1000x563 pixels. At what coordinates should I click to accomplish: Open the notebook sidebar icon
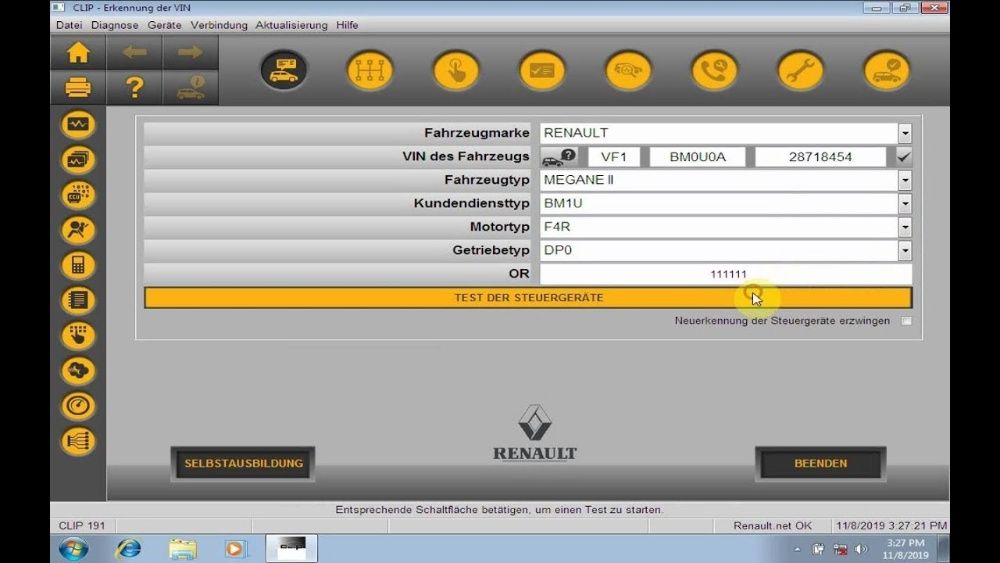click(78, 300)
